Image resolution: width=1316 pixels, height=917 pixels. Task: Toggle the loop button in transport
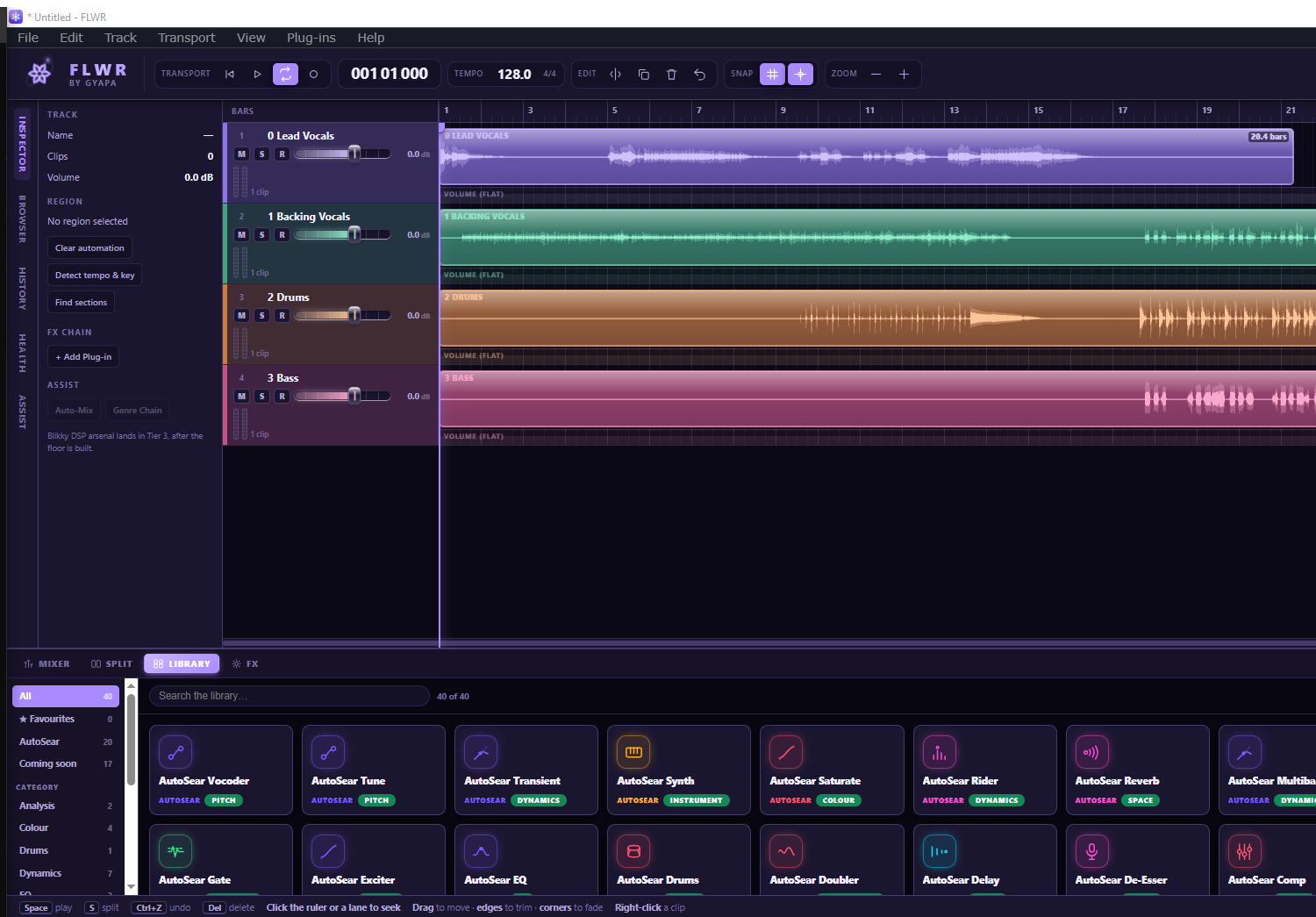tap(285, 75)
